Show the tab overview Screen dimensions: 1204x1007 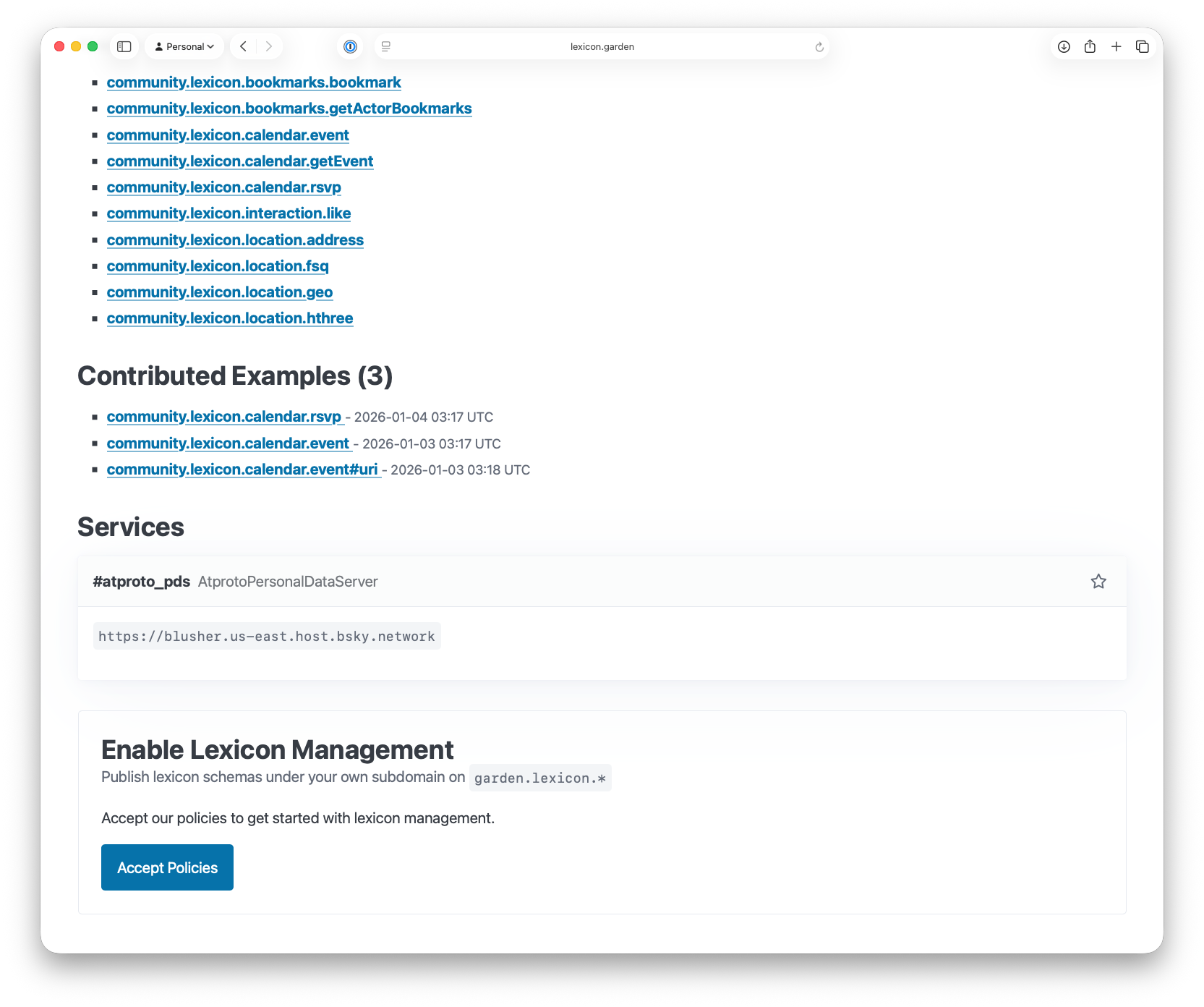(x=1143, y=46)
